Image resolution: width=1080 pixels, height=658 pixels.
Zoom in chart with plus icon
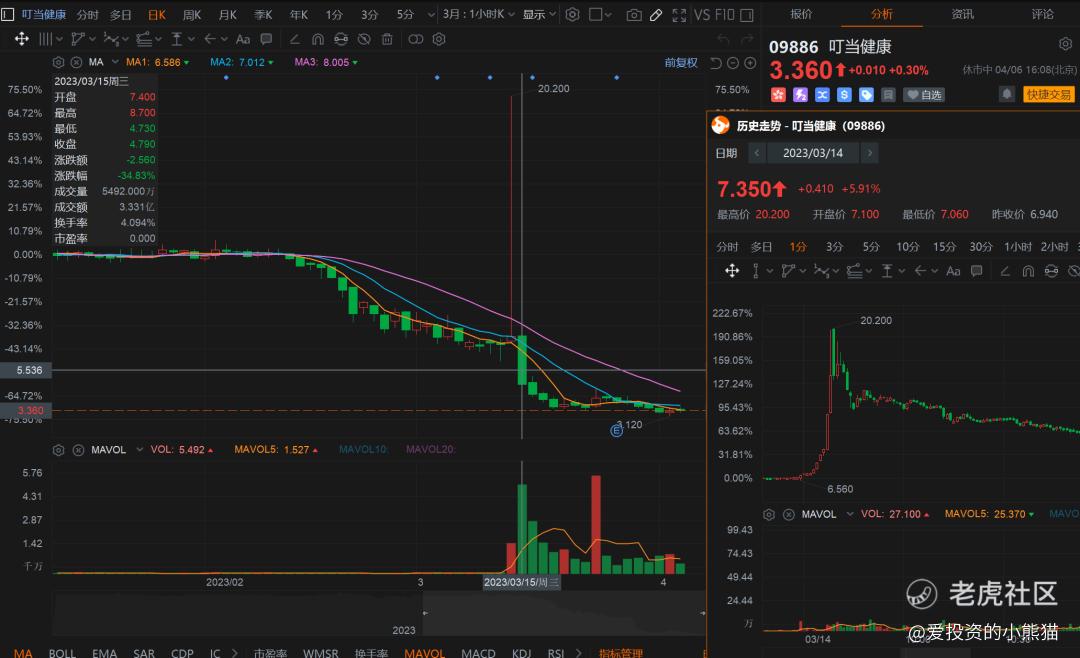(750, 63)
